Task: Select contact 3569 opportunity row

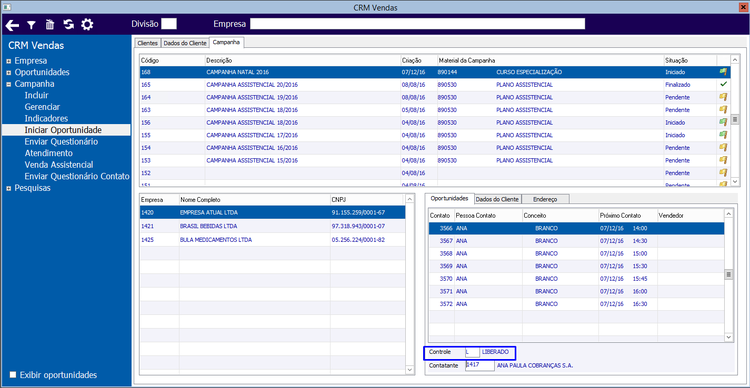Action: pyautogui.click(x=576, y=266)
